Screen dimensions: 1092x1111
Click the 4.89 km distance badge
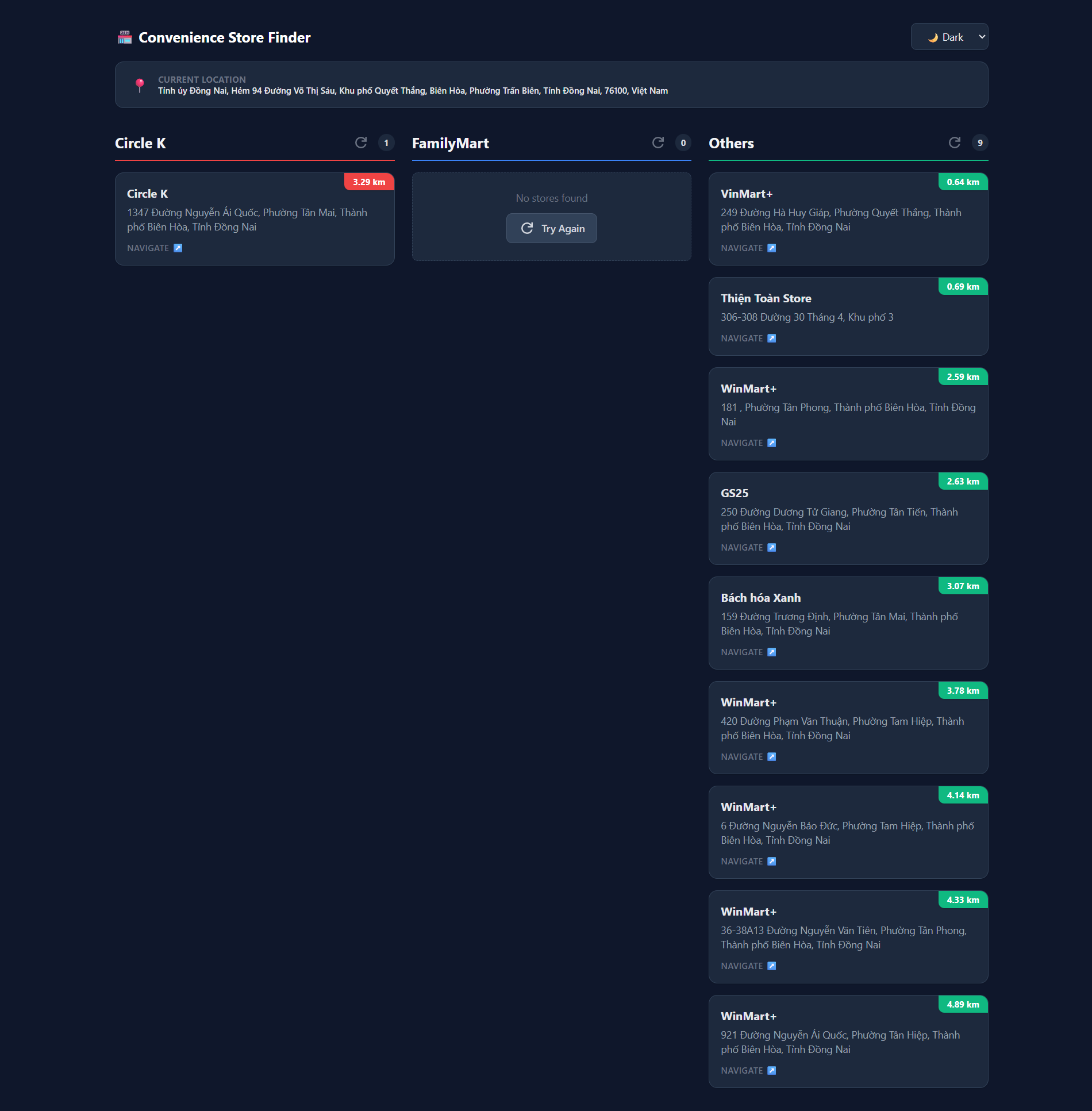click(x=963, y=1004)
